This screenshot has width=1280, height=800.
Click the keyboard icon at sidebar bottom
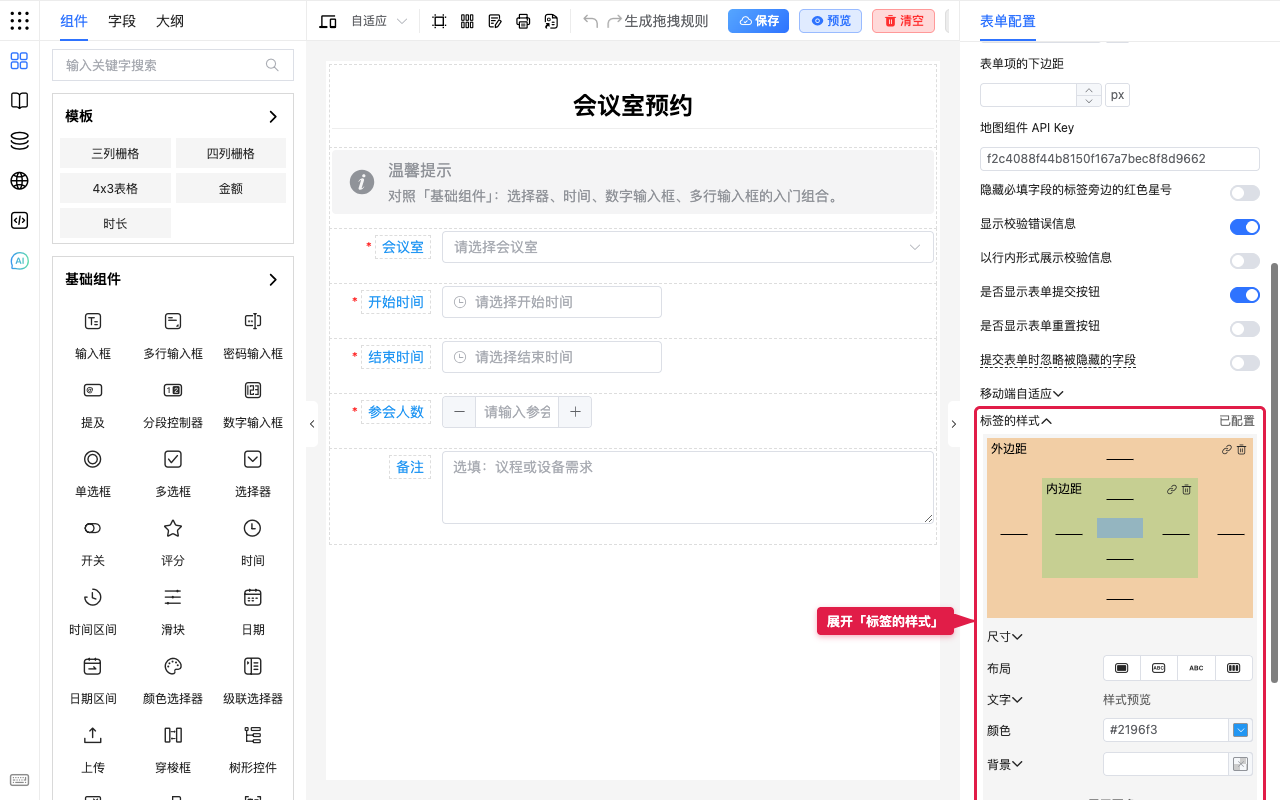click(x=19, y=780)
